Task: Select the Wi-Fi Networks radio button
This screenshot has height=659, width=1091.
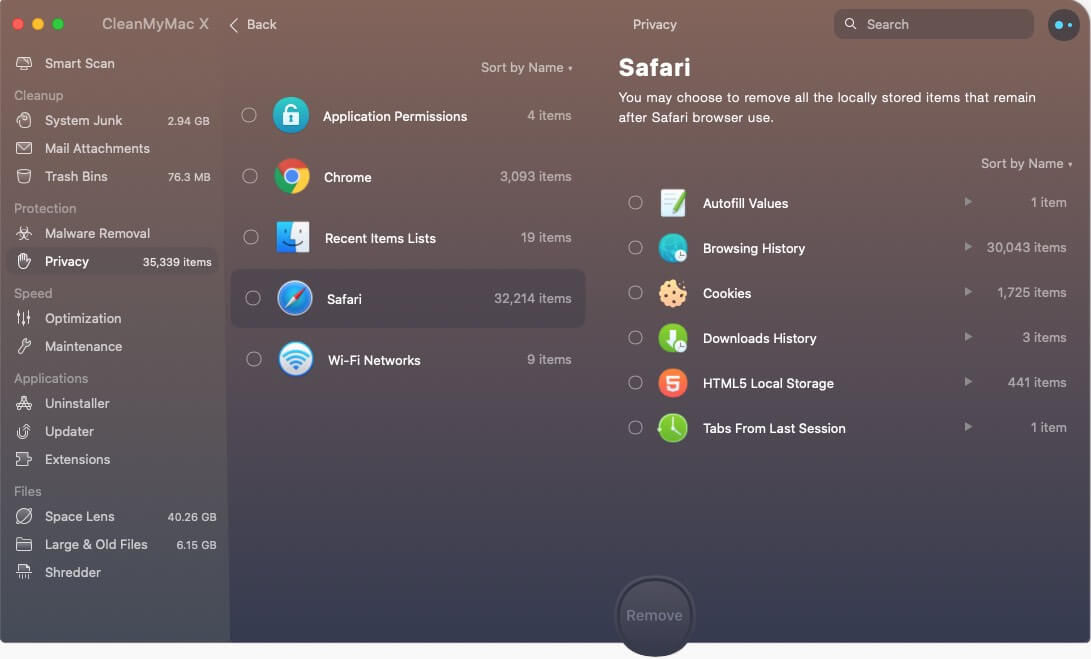Action: pos(254,359)
